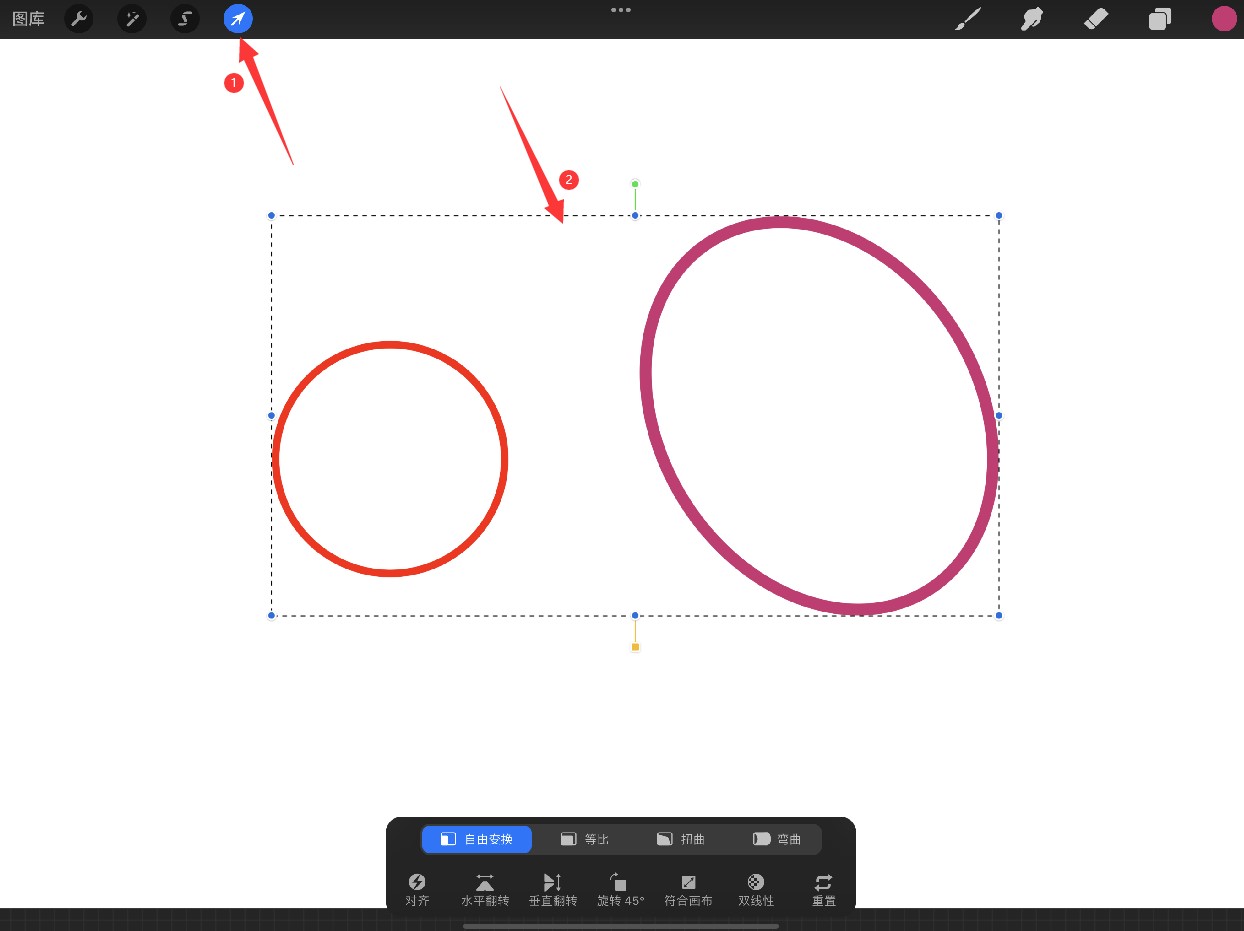Open the Adjustments magic wand menu

132,19
